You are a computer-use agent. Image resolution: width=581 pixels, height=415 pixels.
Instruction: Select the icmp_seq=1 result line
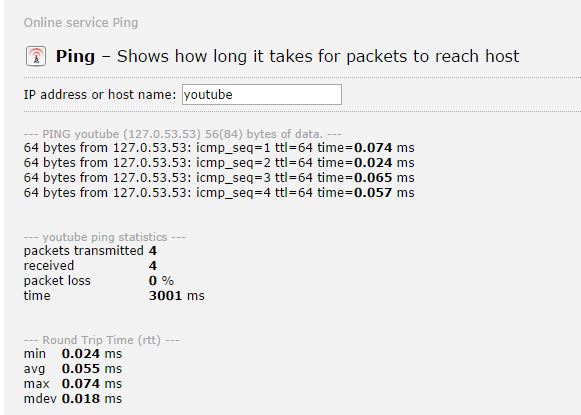219,148
